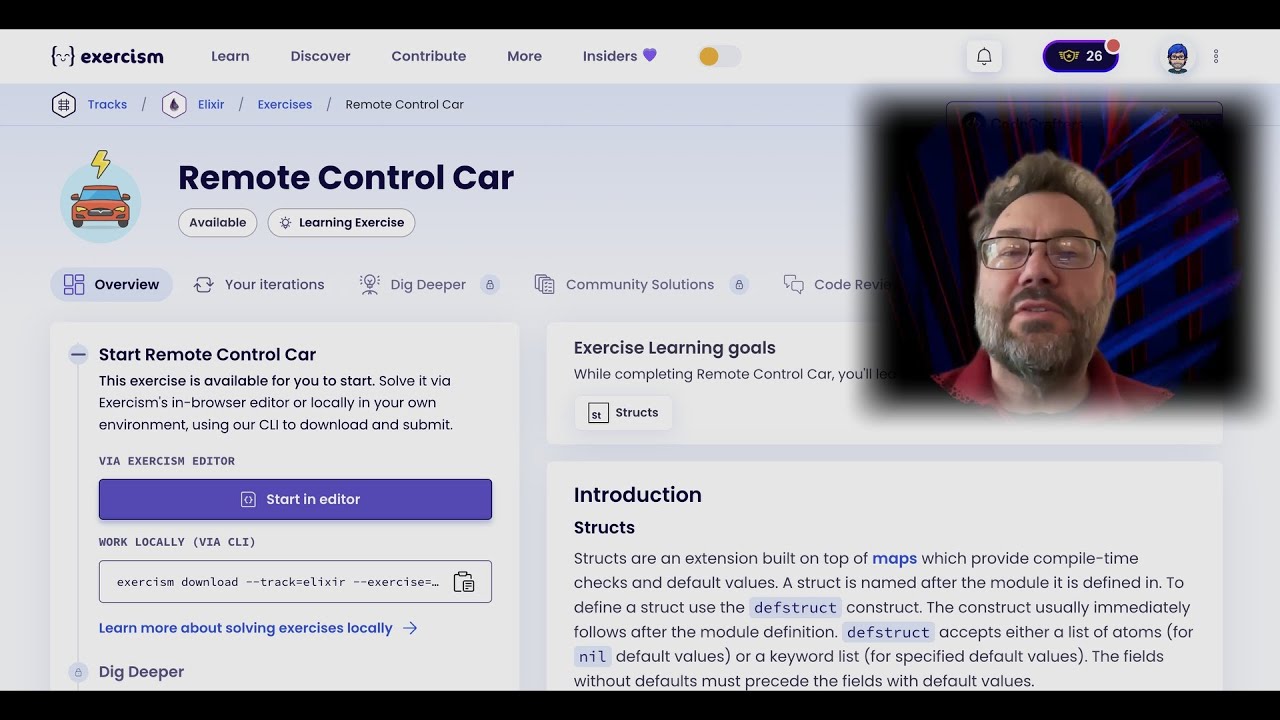Image resolution: width=1280 pixels, height=720 pixels.
Task: Click the Remote Control Car page title
Action: tap(346, 178)
